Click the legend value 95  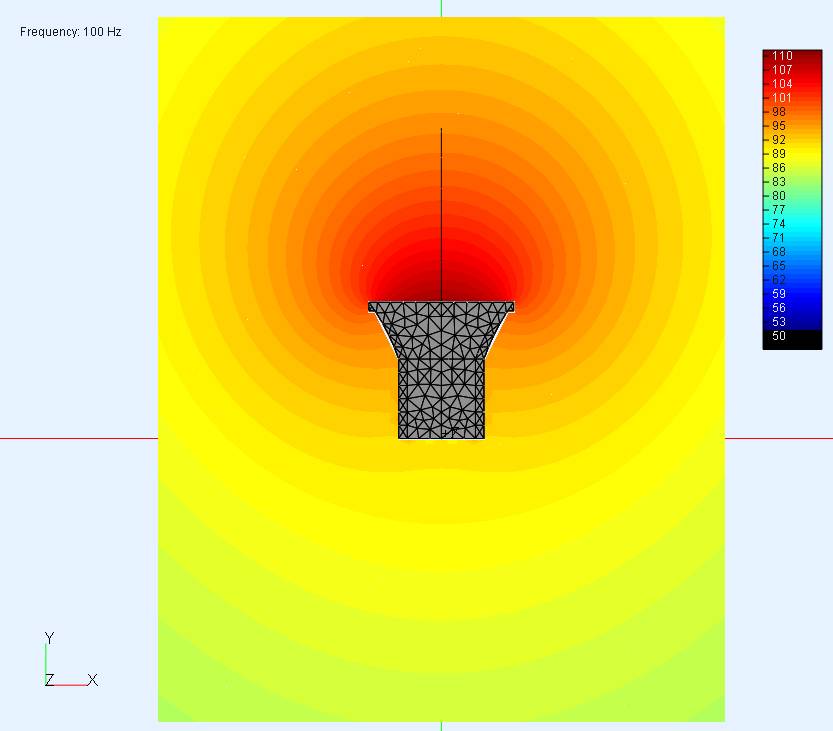pos(779,126)
